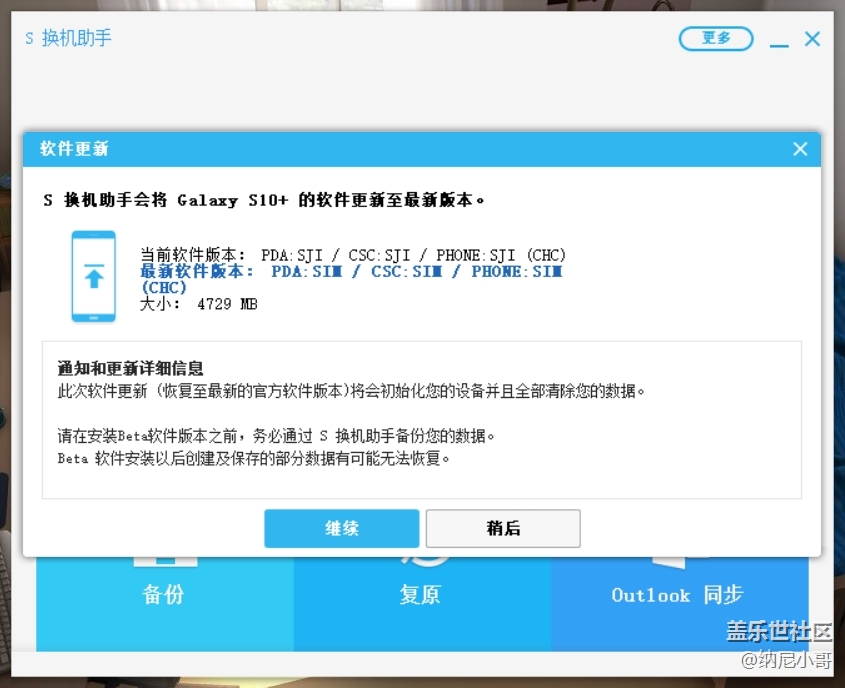The width and height of the screenshot is (845, 688).
Task: Select the 复原 tile
Action: coord(420,595)
